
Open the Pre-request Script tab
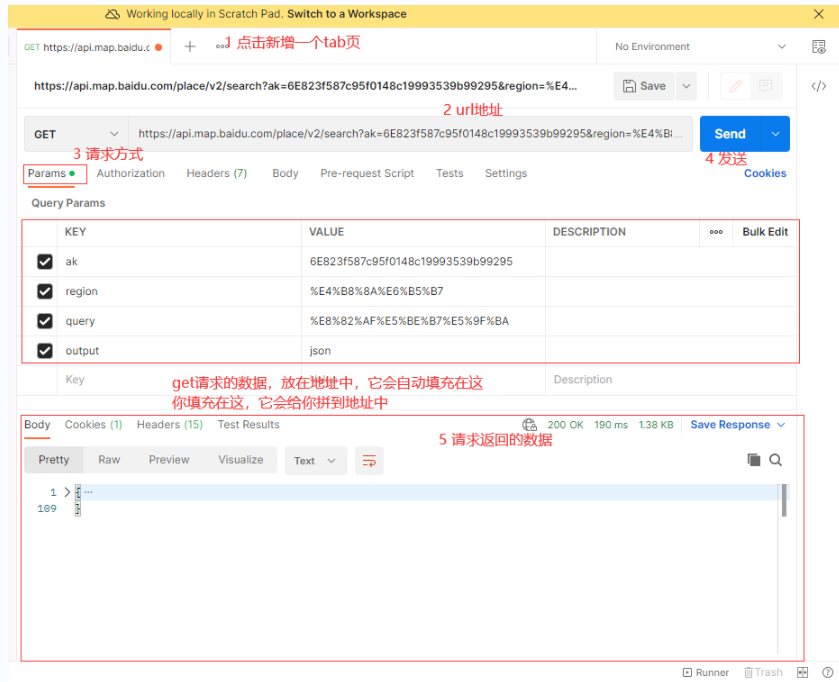point(367,173)
